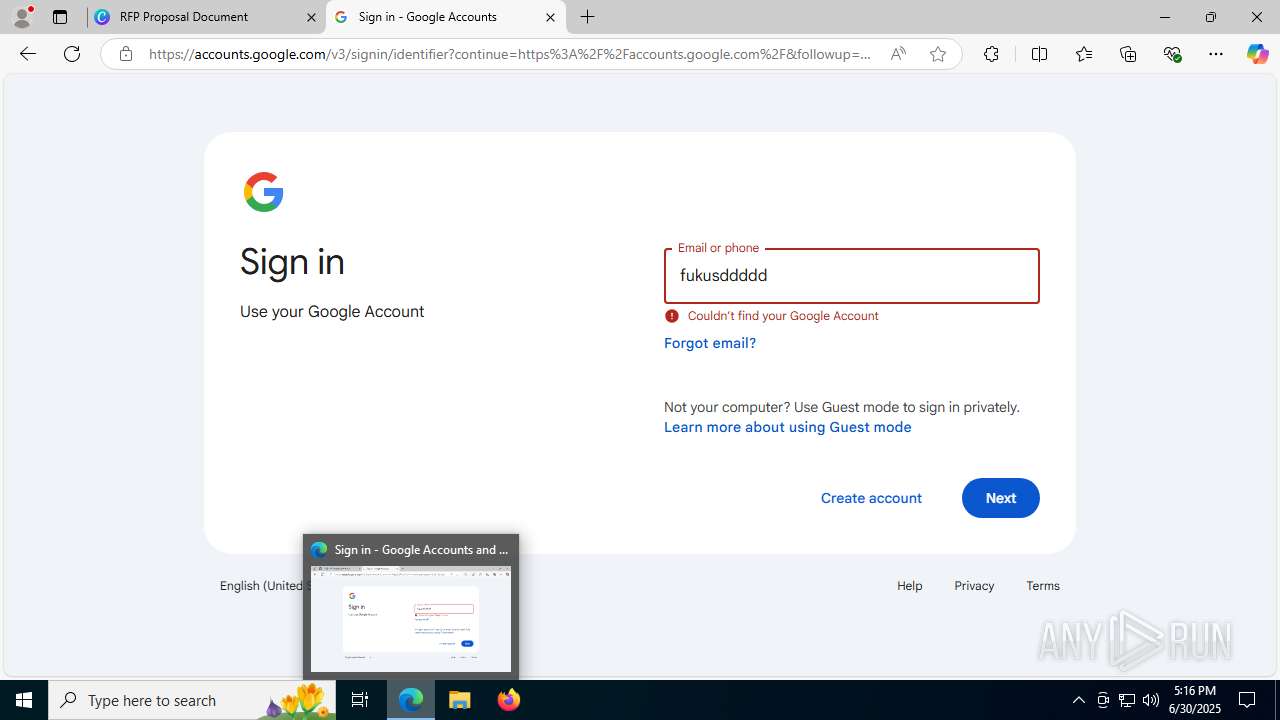The width and height of the screenshot is (1280, 720).
Task: Go back to the previous page
Action: pyautogui.click(x=28, y=54)
